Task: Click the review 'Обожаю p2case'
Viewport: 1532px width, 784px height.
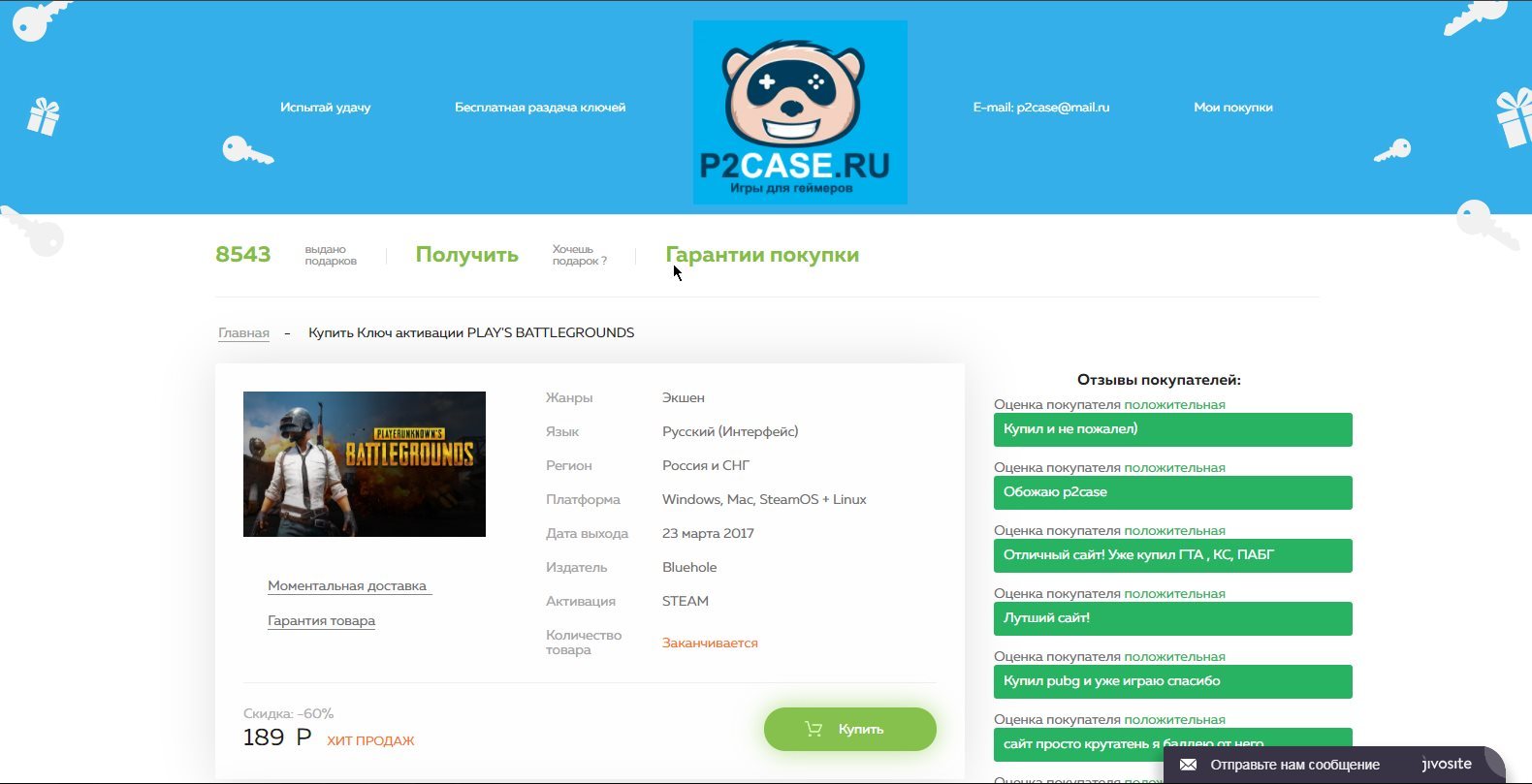Action: [1173, 492]
